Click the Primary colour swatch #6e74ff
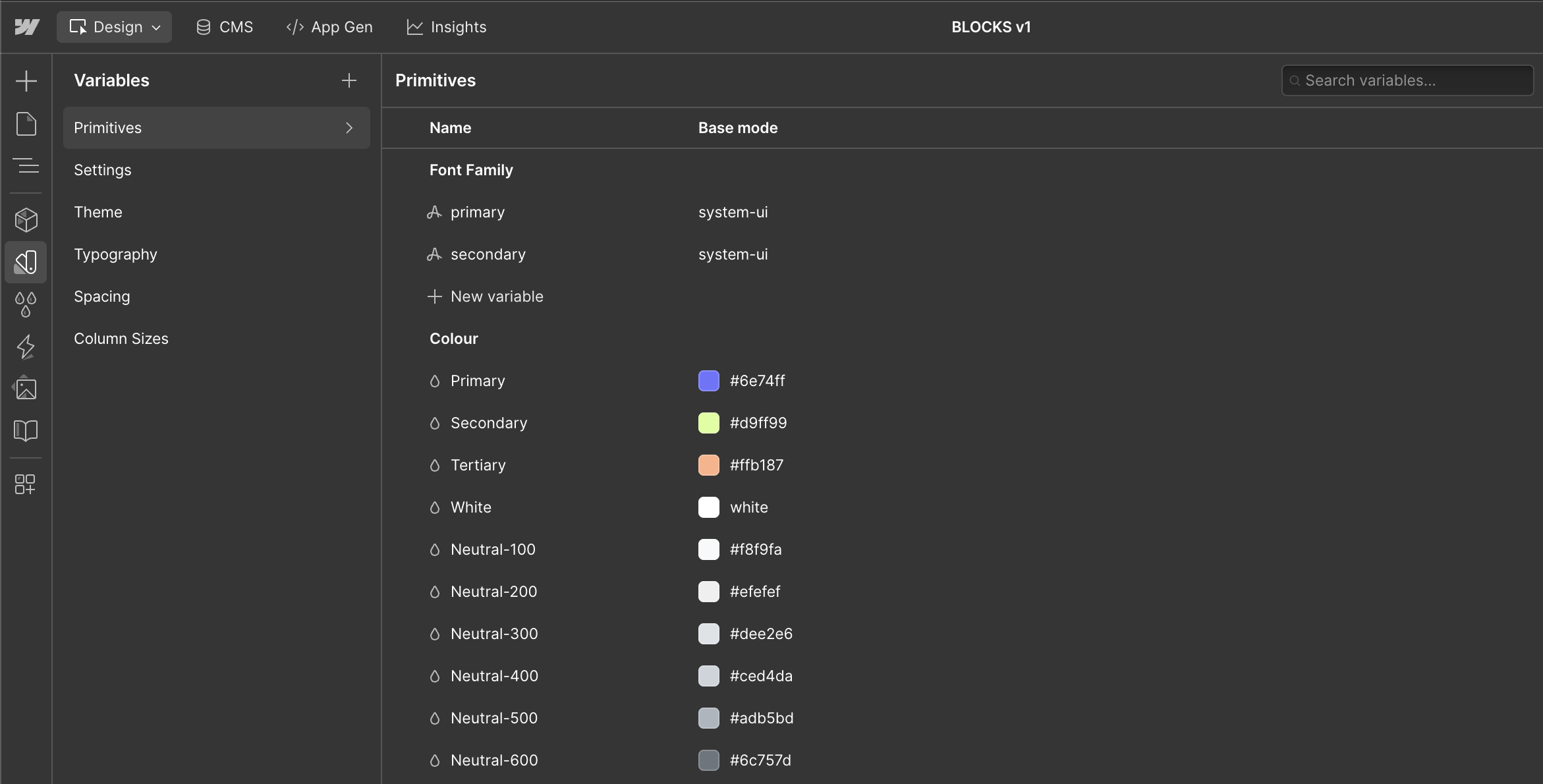Image resolution: width=1543 pixels, height=784 pixels. coord(709,381)
